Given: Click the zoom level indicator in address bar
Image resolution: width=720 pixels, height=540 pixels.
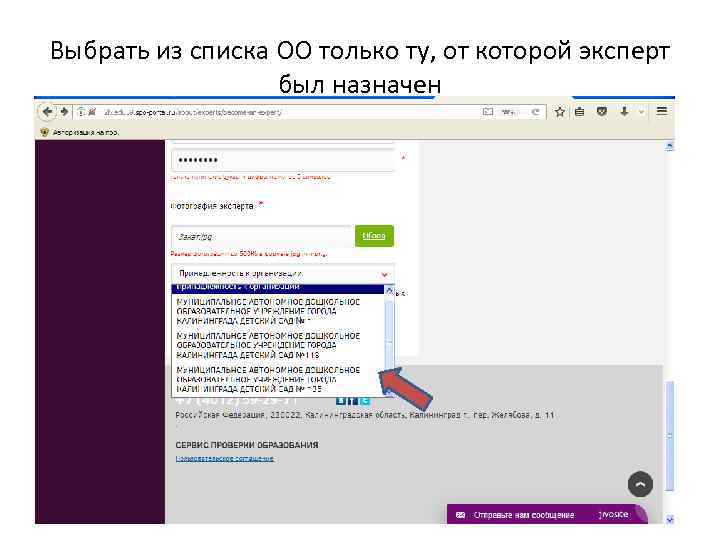Looking at the screenshot, I should pyautogui.click(x=508, y=112).
